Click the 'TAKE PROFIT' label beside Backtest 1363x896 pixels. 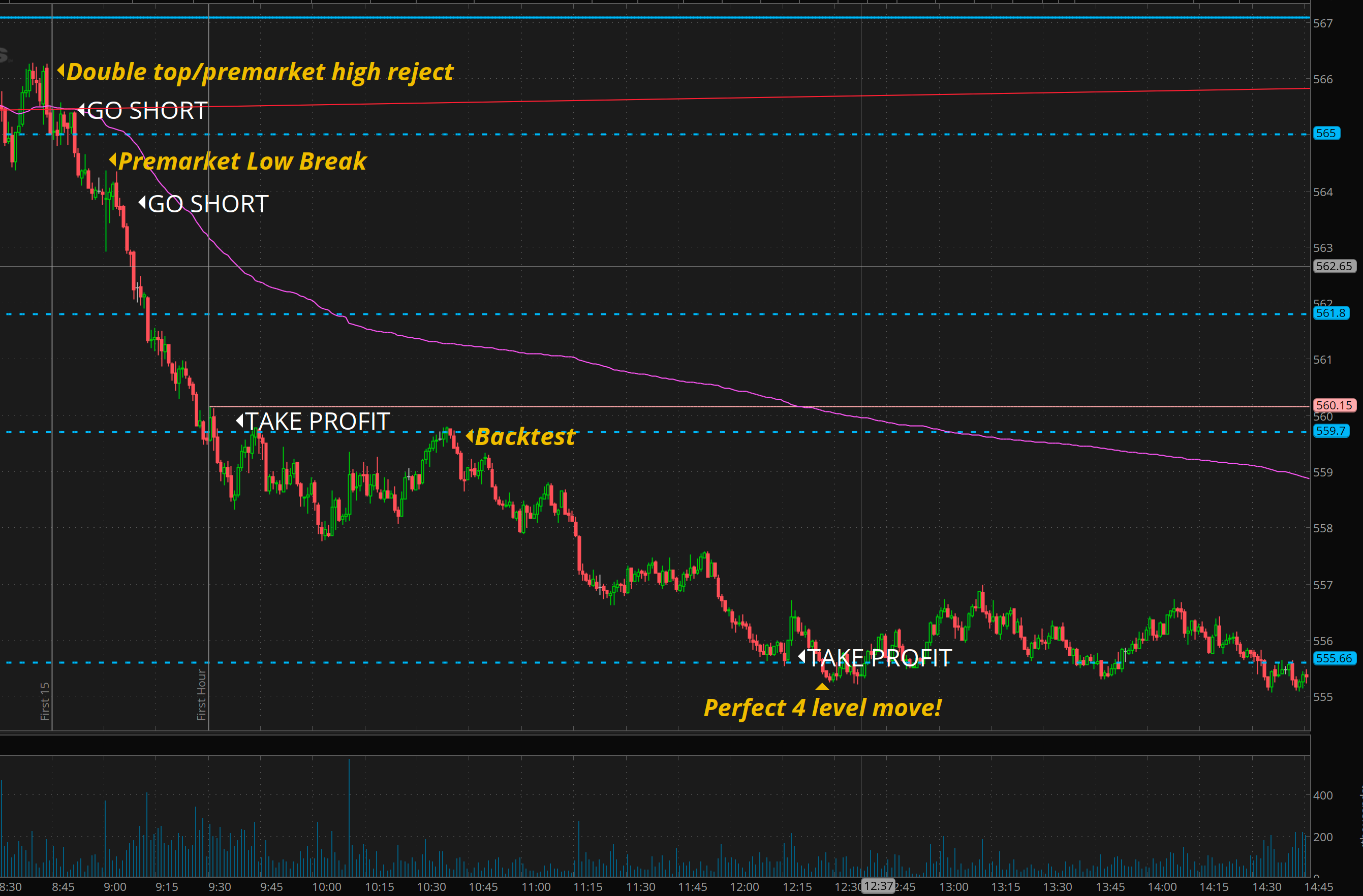tap(318, 422)
